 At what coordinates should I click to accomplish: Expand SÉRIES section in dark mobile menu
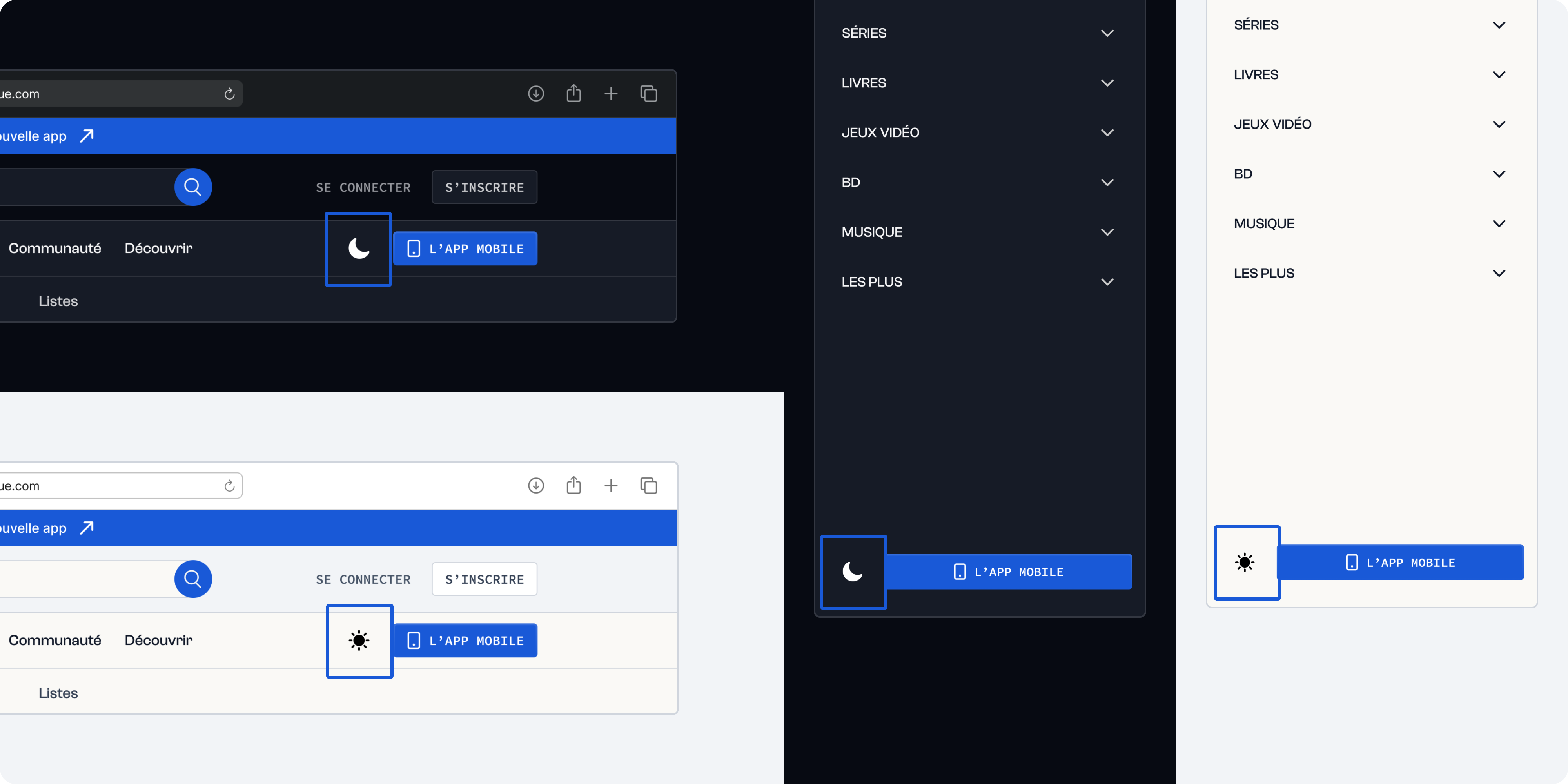pyautogui.click(x=1107, y=33)
